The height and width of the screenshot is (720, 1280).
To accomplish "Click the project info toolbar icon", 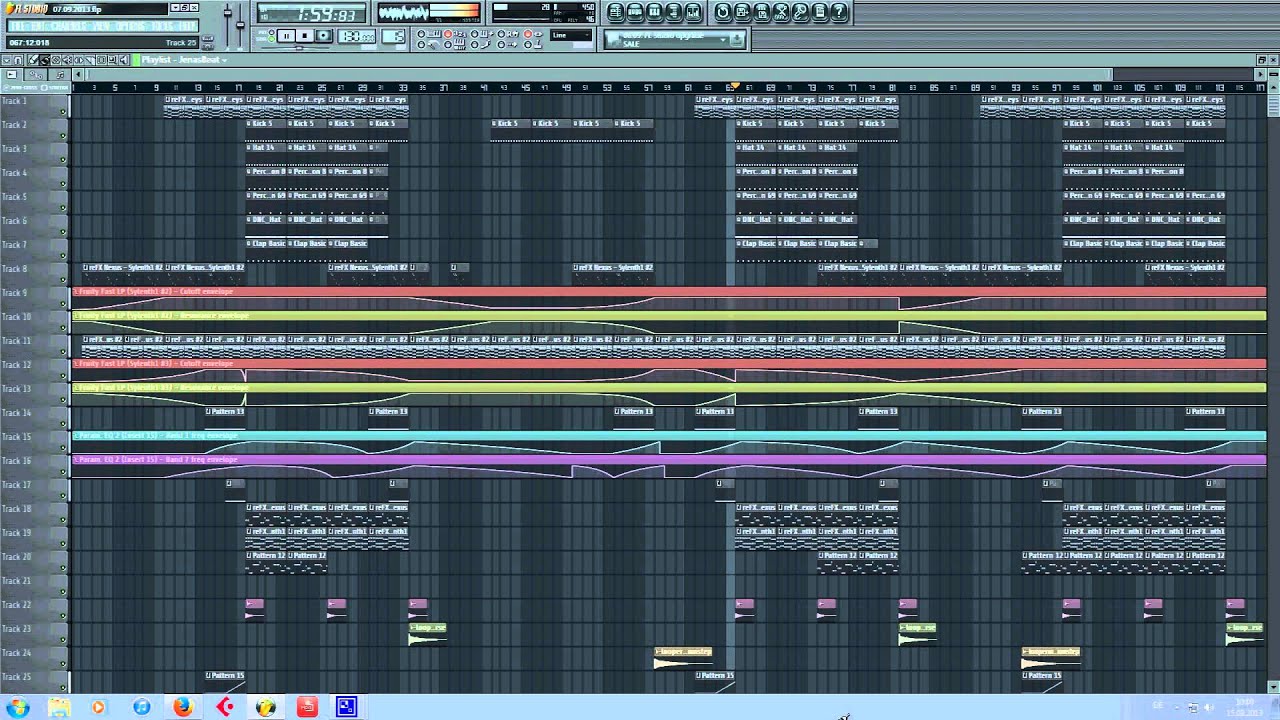I will click(x=820, y=12).
